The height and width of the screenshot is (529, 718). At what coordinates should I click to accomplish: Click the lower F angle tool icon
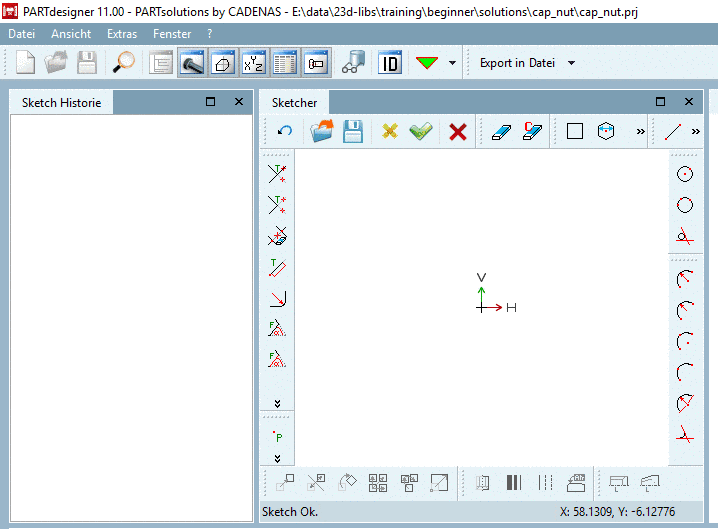277,359
